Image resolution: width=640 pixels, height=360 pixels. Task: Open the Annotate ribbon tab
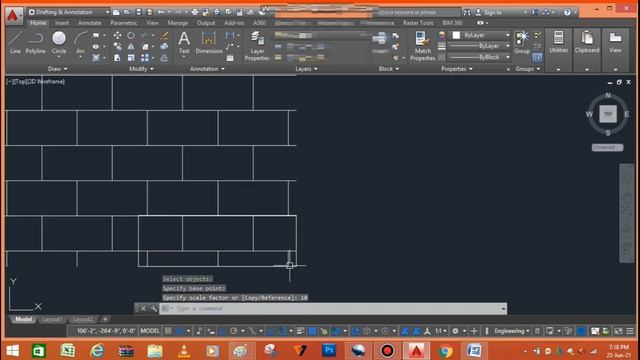[89, 23]
